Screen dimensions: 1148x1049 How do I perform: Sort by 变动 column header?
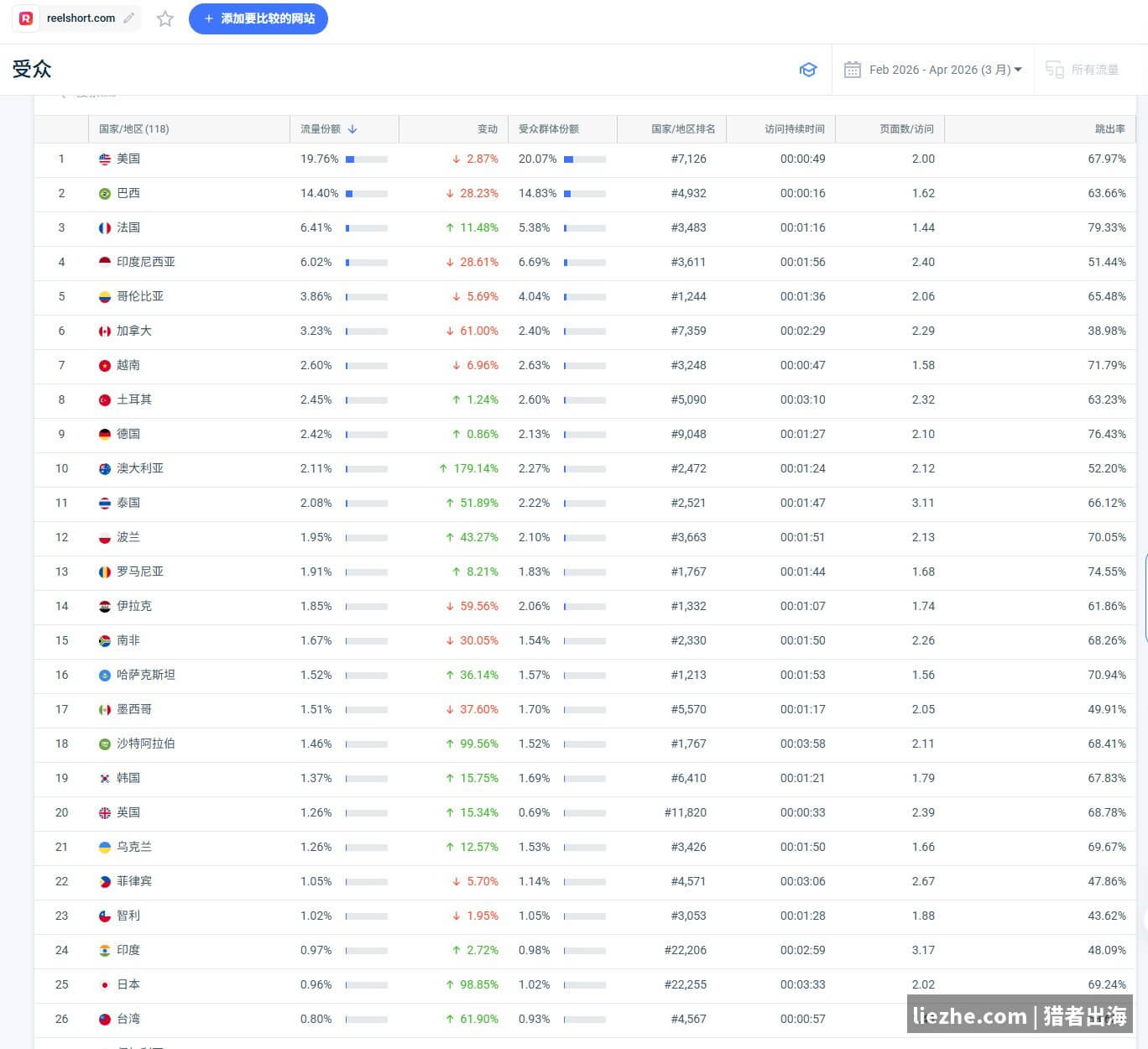(x=488, y=129)
